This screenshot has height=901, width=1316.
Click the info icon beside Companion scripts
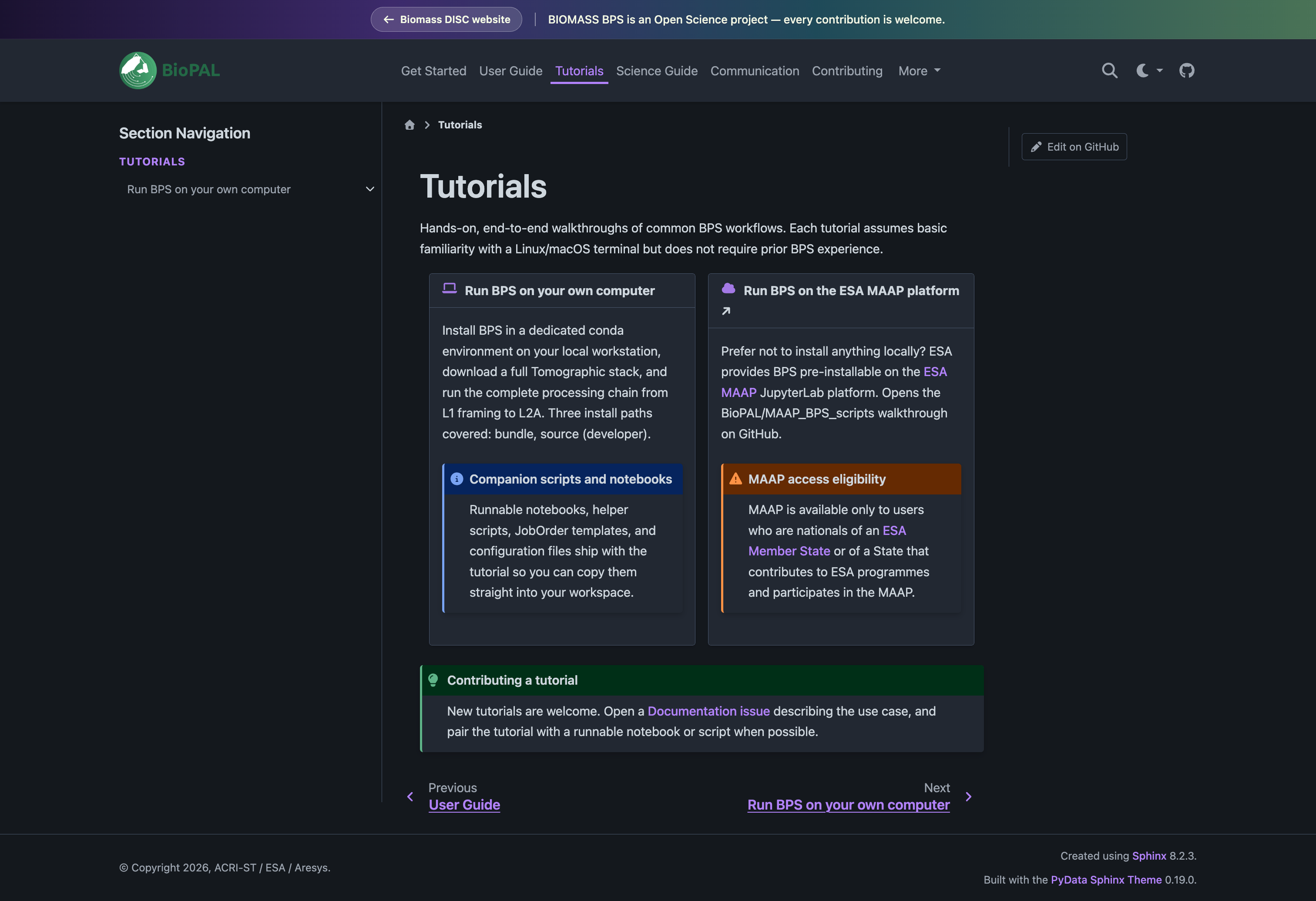tap(457, 479)
